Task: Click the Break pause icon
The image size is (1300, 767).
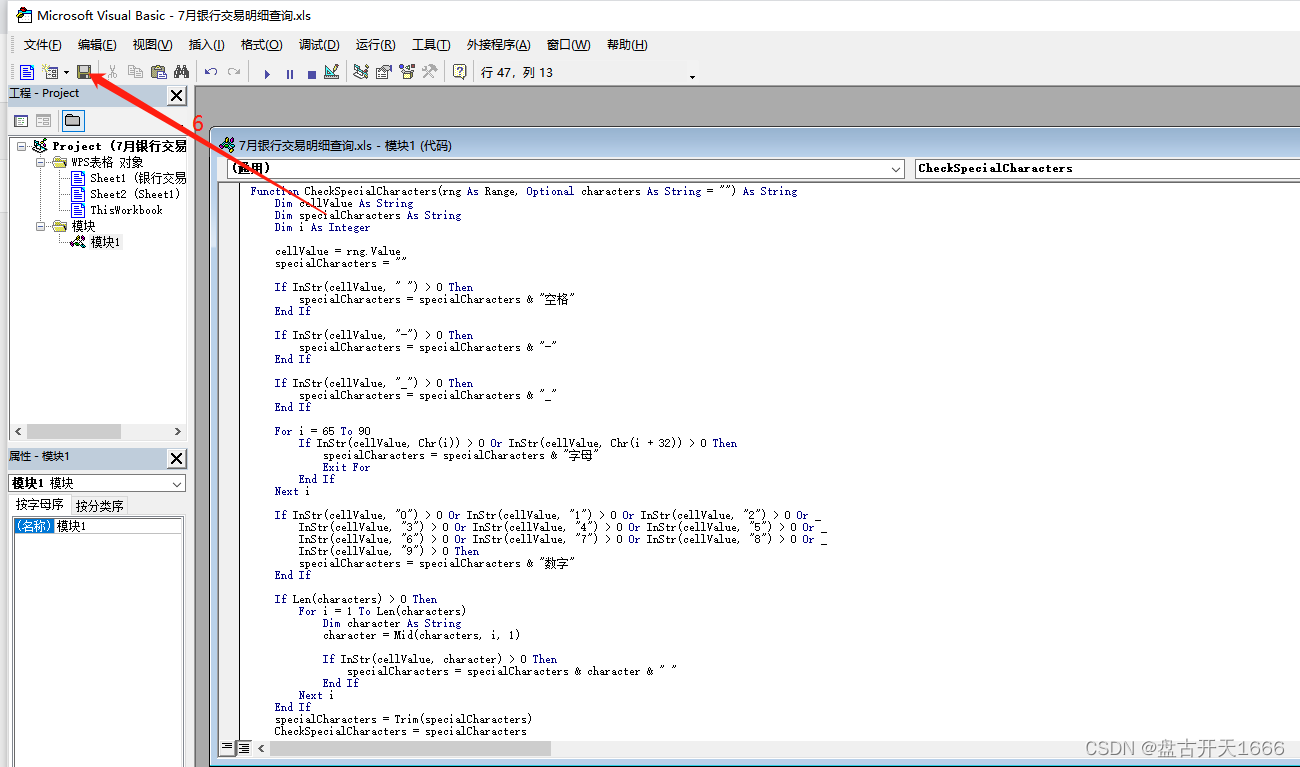Action: click(290, 73)
